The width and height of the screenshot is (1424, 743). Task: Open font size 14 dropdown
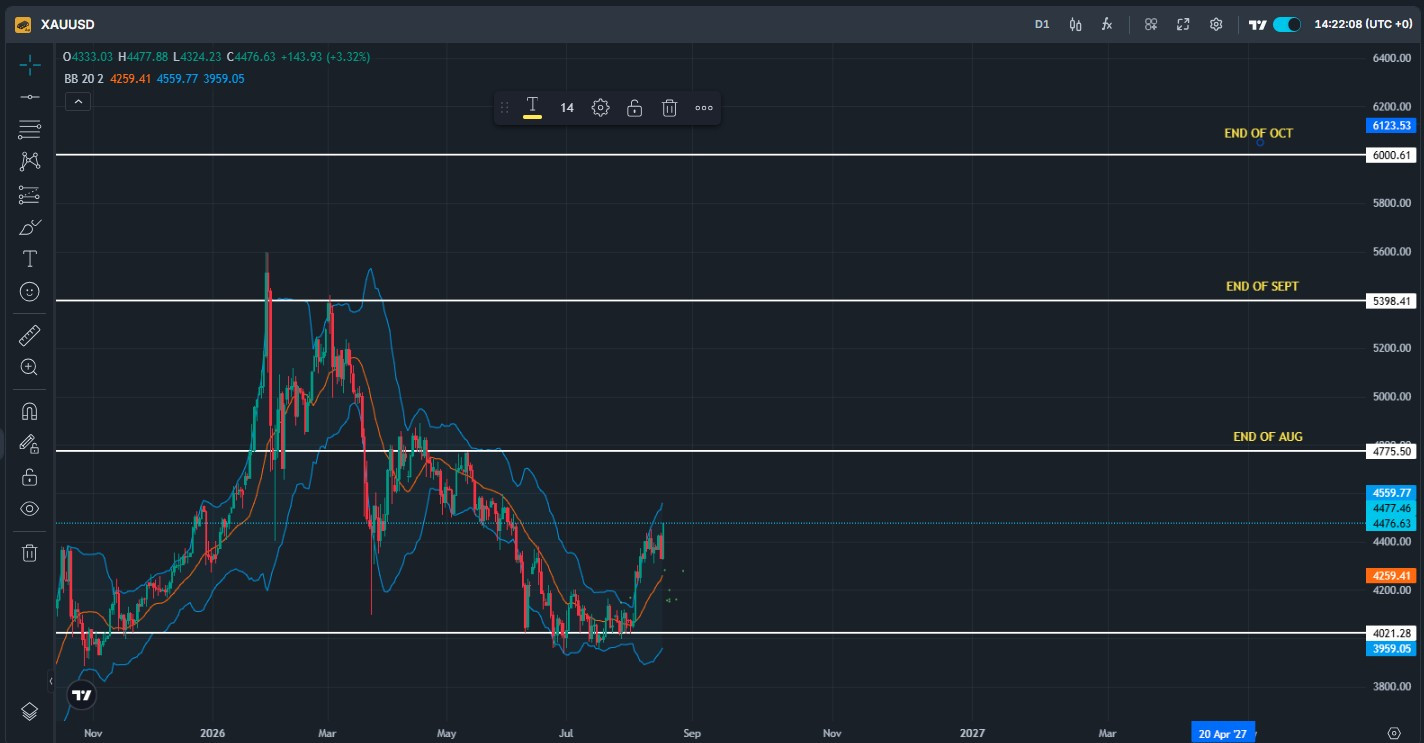tap(567, 108)
